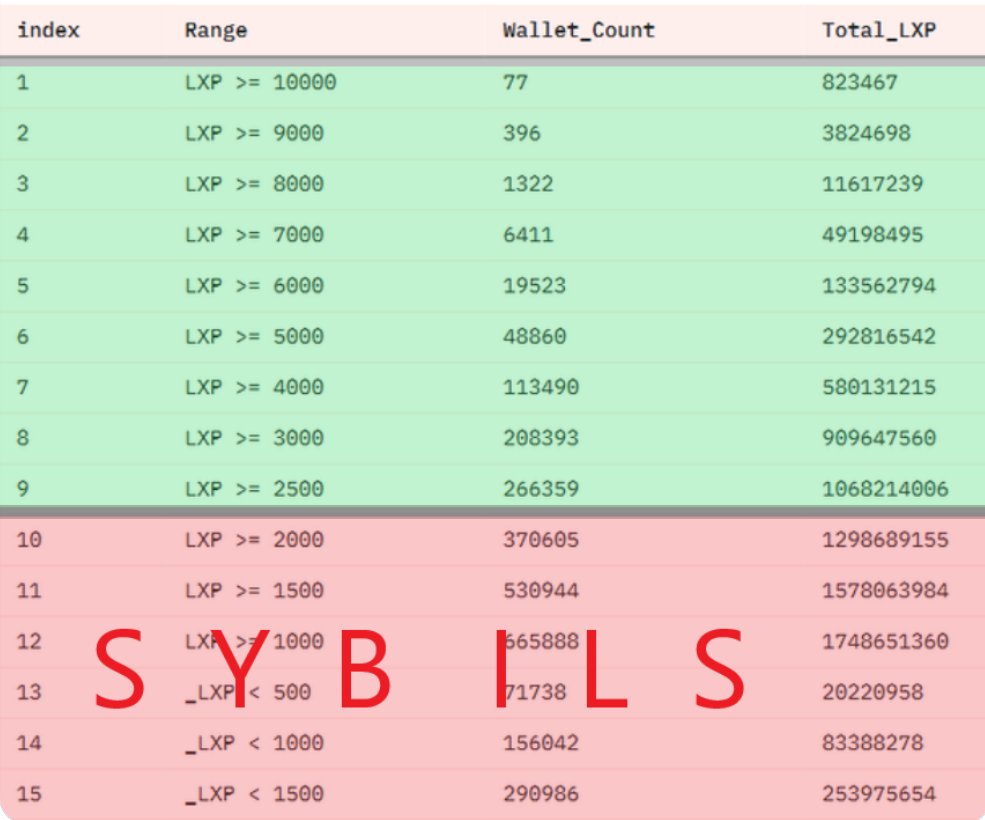Click index cell 5
985x820 pixels.
[23, 285]
